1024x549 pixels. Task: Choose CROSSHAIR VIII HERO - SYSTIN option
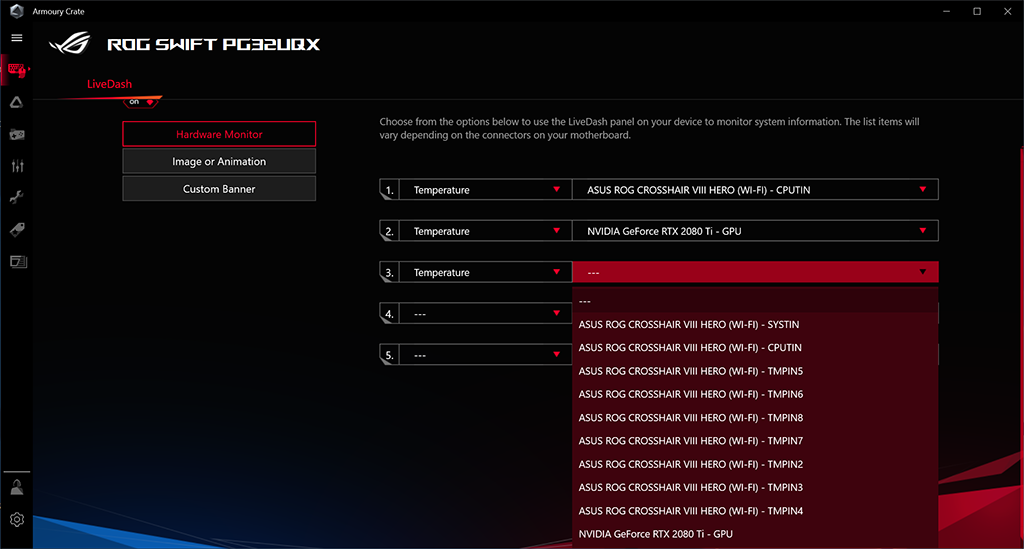(755, 324)
